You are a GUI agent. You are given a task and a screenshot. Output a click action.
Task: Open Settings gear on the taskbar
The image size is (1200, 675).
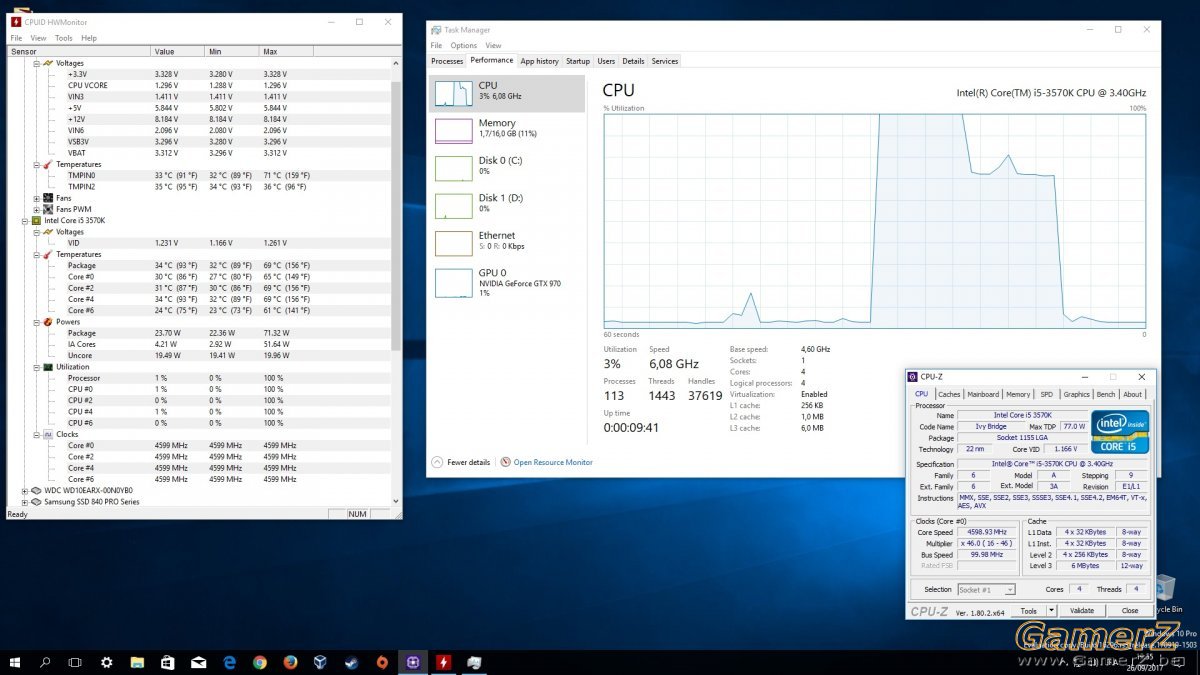pyautogui.click(x=107, y=662)
